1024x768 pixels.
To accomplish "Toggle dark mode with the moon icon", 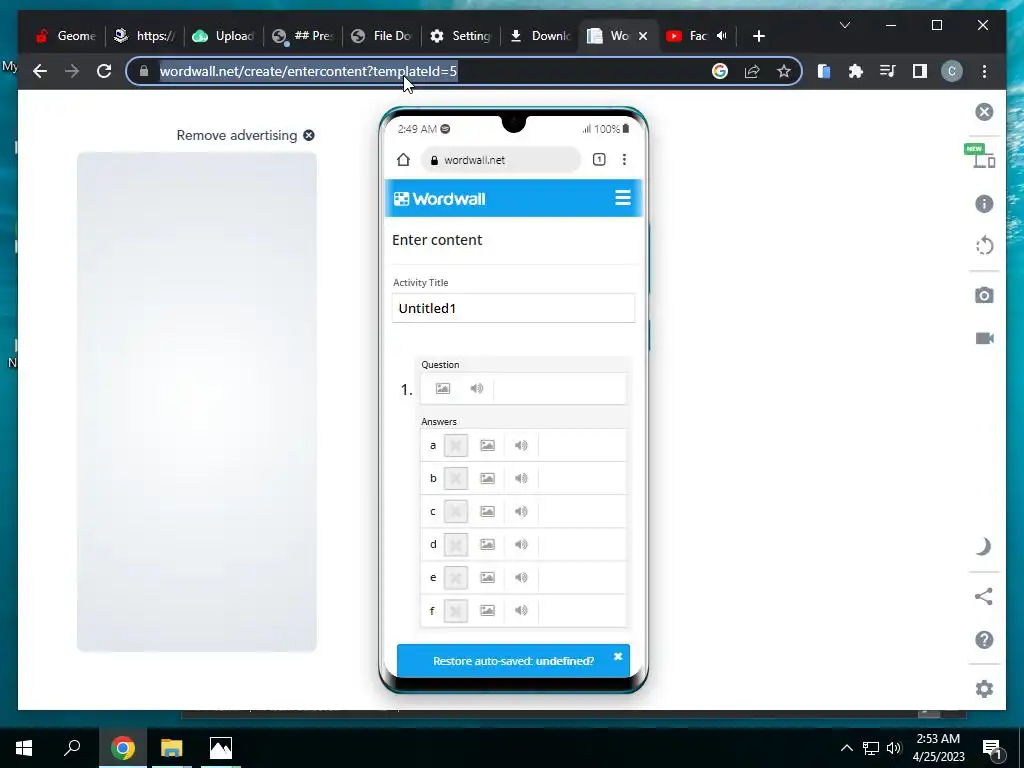I will click(x=984, y=547).
